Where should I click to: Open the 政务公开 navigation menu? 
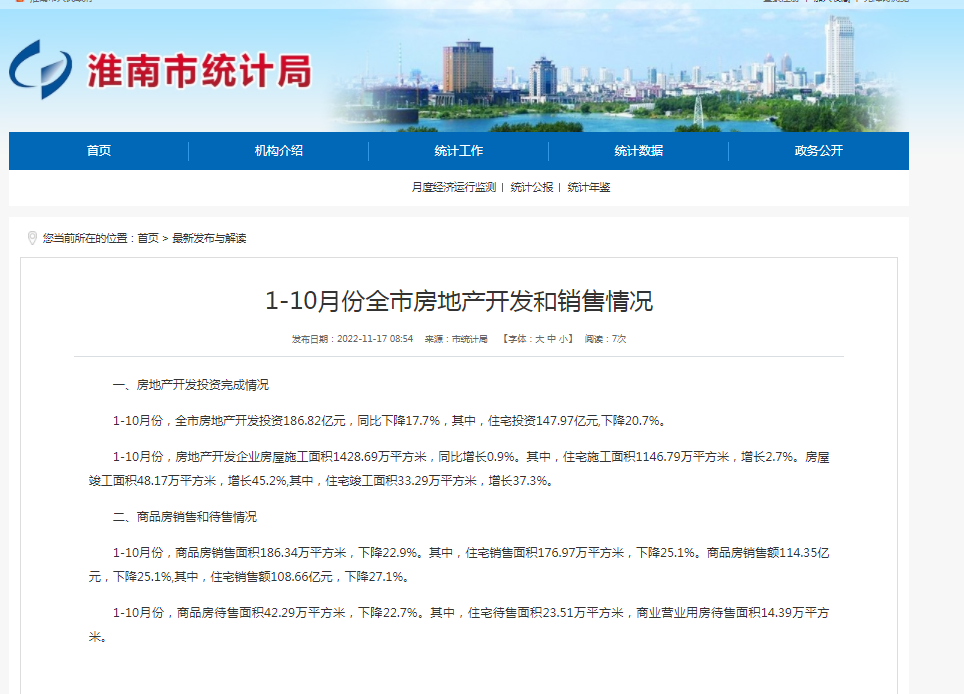[x=818, y=150]
